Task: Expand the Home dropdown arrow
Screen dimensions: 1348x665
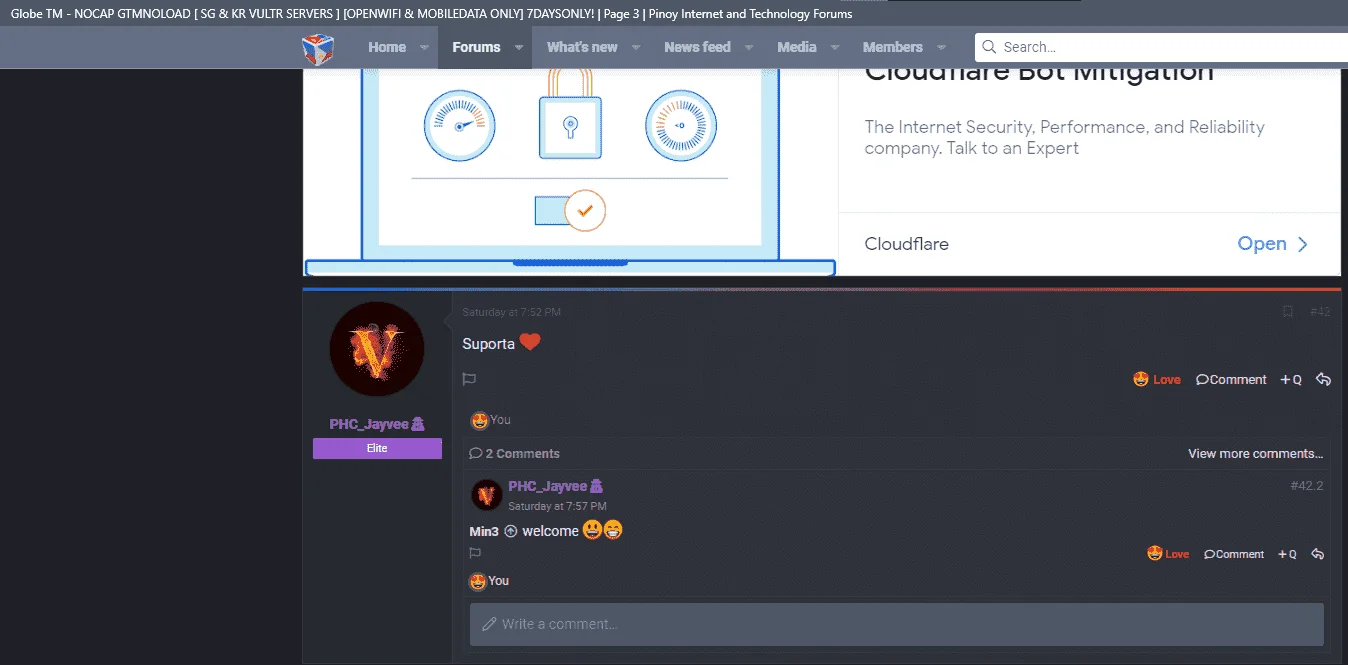Action: pyautogui.click(x=424, y=47)
